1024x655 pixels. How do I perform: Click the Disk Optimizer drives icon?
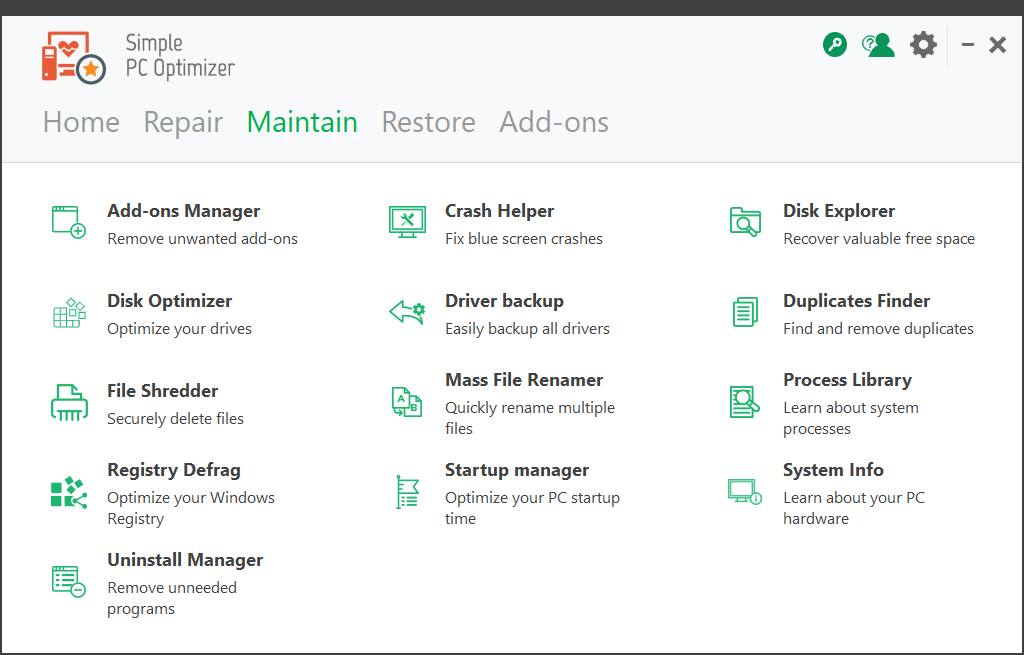point(68,312)
